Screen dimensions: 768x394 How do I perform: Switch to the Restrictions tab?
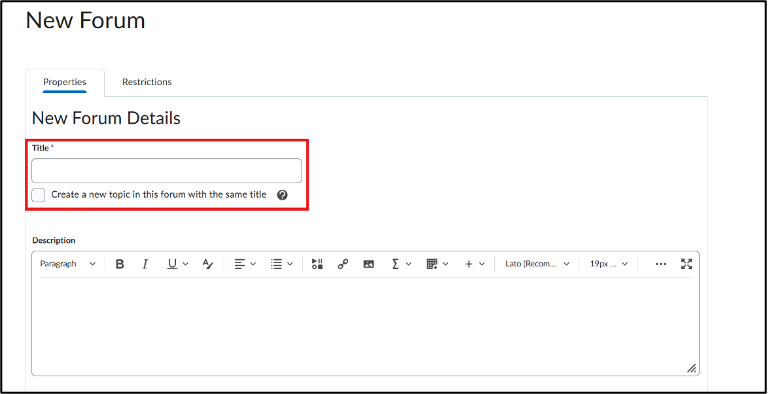click(x=147, y=82)
